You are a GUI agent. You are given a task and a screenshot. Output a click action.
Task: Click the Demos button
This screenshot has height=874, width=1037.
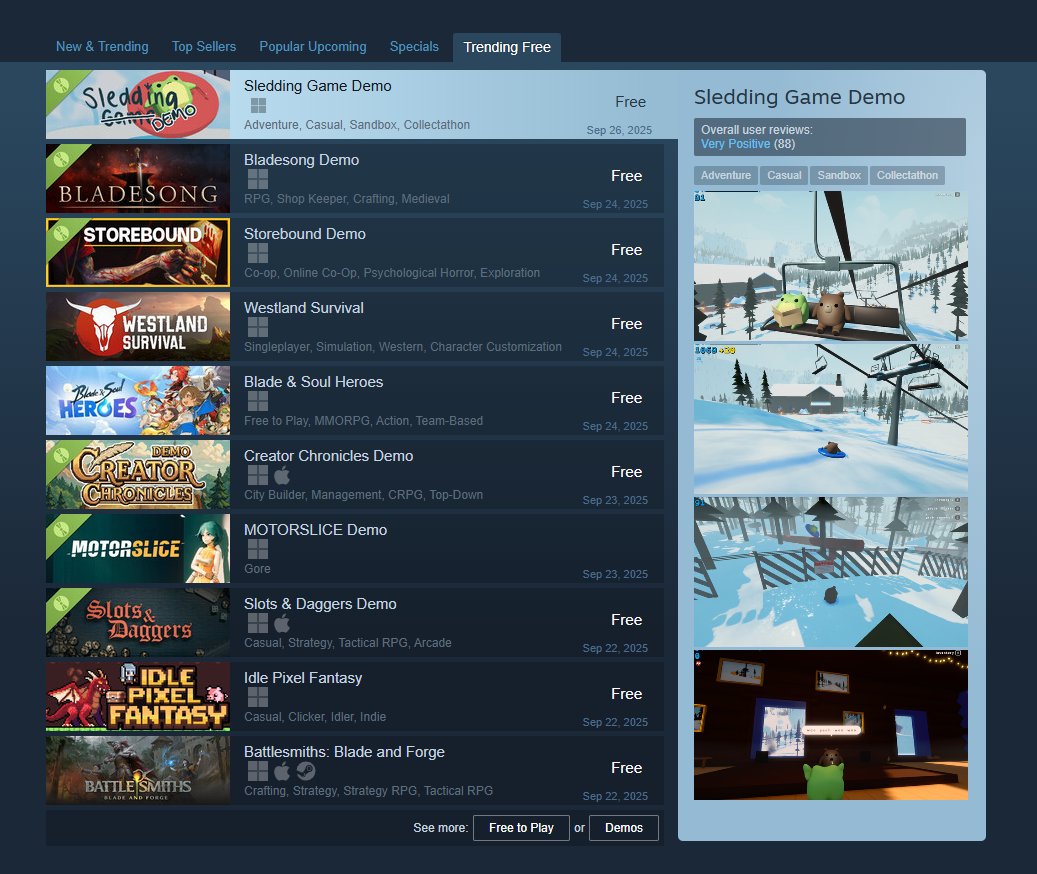pos(624,827)
